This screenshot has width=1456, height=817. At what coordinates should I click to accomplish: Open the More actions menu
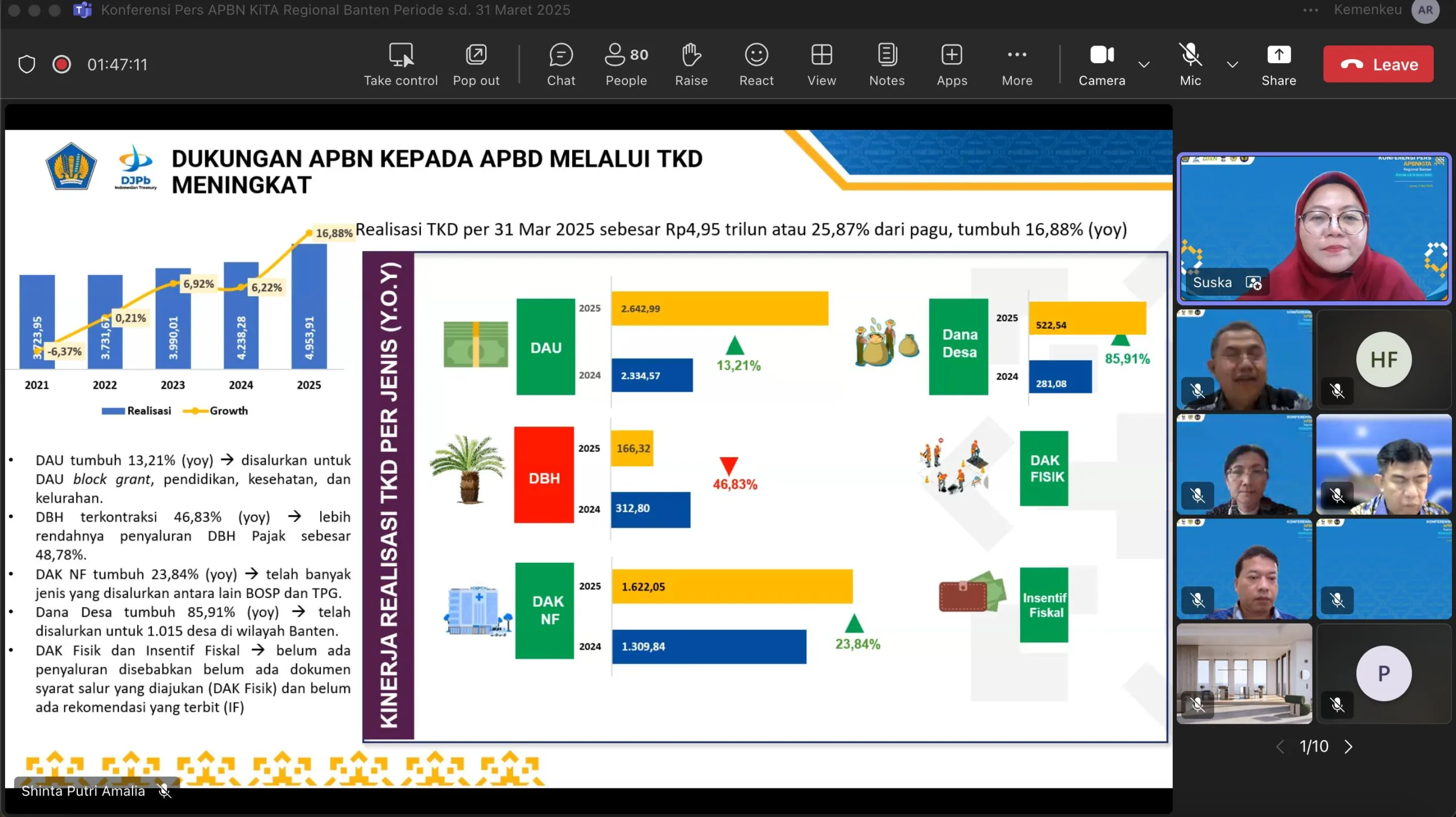[x=1016, y=64]
